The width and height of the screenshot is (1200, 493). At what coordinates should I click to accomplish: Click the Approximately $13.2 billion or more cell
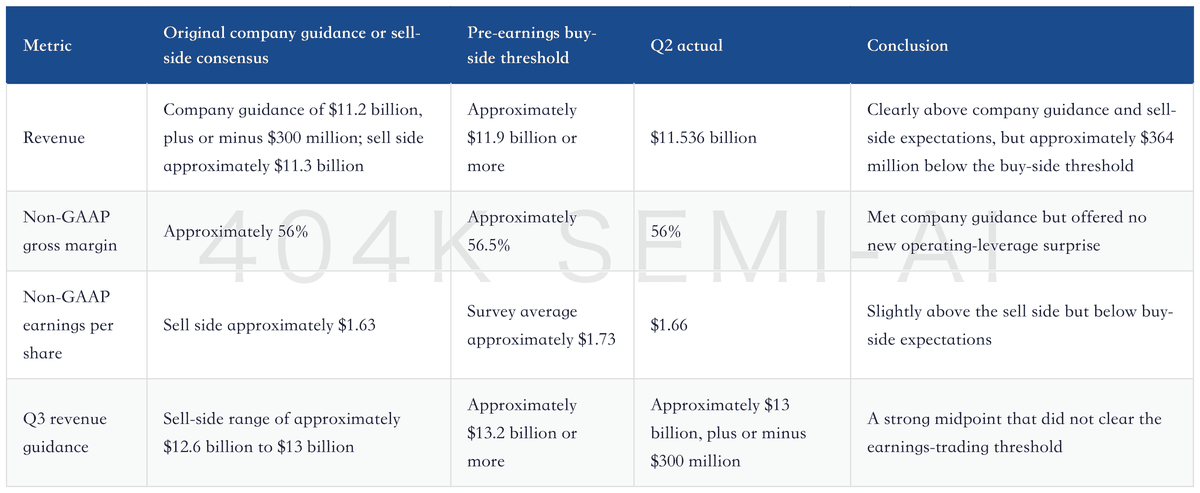pyautogui.click(x=522, y=433)
